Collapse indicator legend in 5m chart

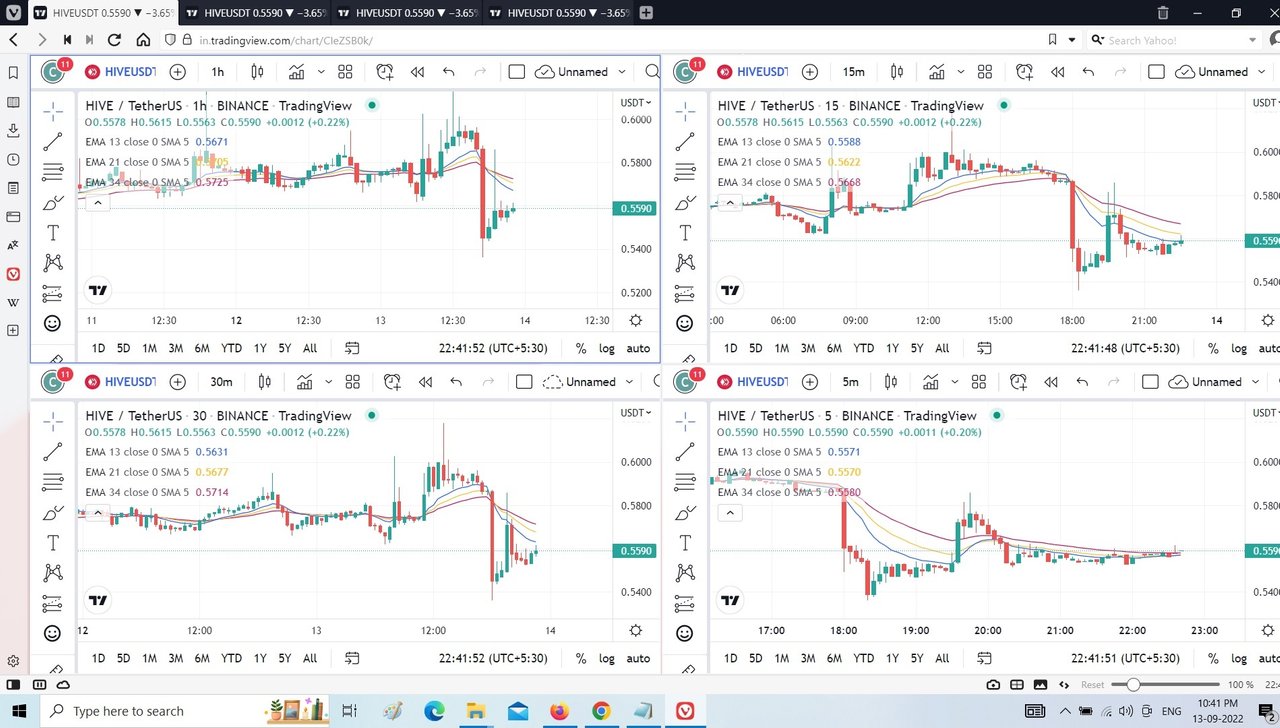pyautogui.click(x=728, y=513)
